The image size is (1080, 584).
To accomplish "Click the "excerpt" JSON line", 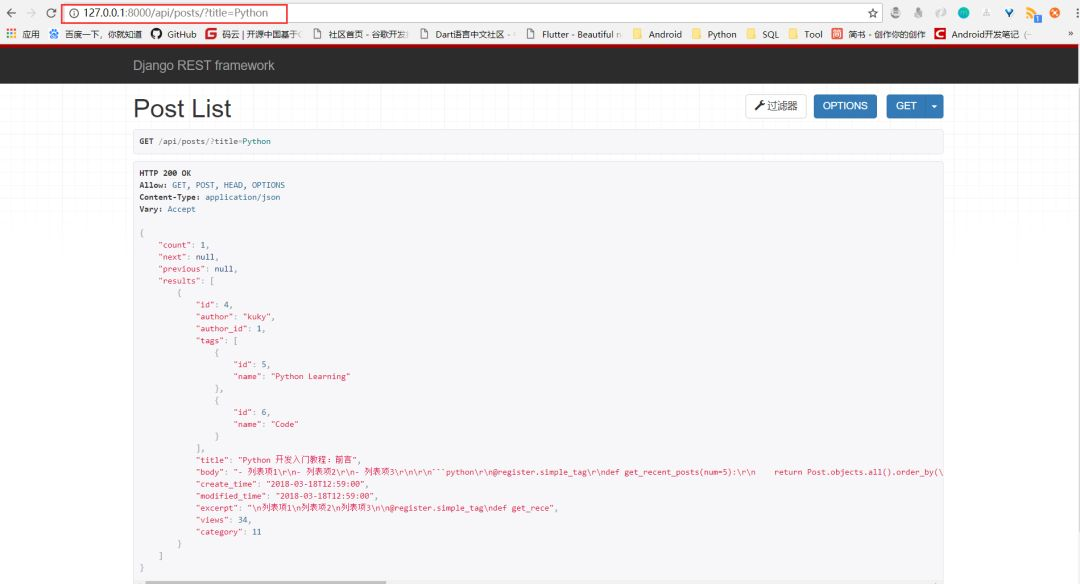I will pos(377,508).
